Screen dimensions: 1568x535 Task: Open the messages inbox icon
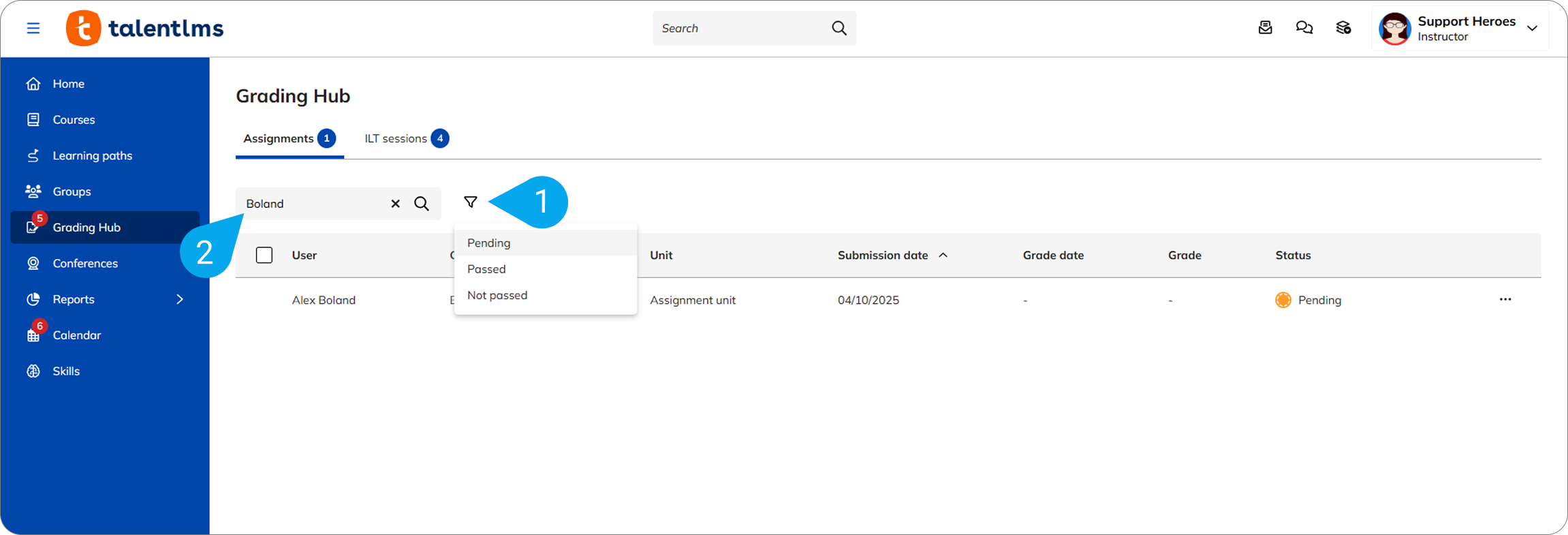1265,28
